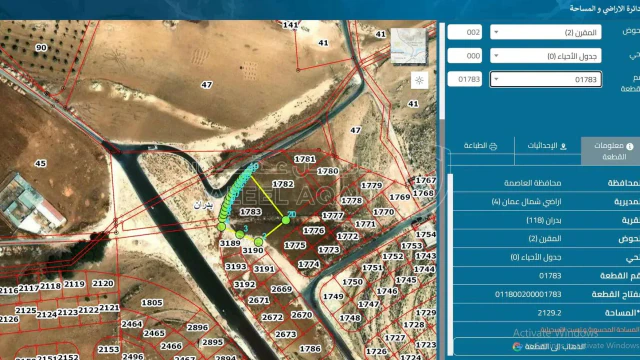Click parcel label 90 on the map
This screenshot has width=640, height=360.
coord(41,48)
